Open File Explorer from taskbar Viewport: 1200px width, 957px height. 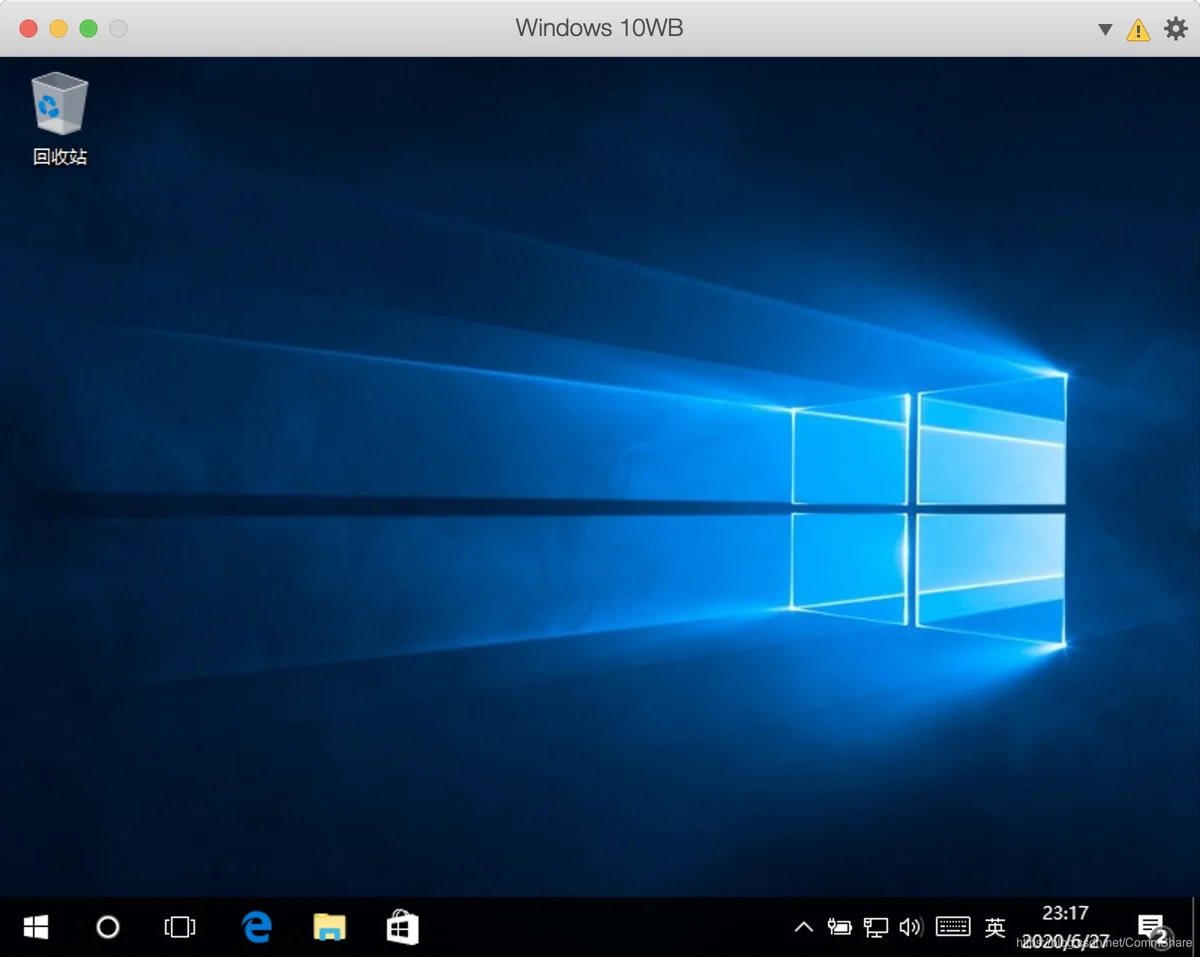[x=329, y=927]
